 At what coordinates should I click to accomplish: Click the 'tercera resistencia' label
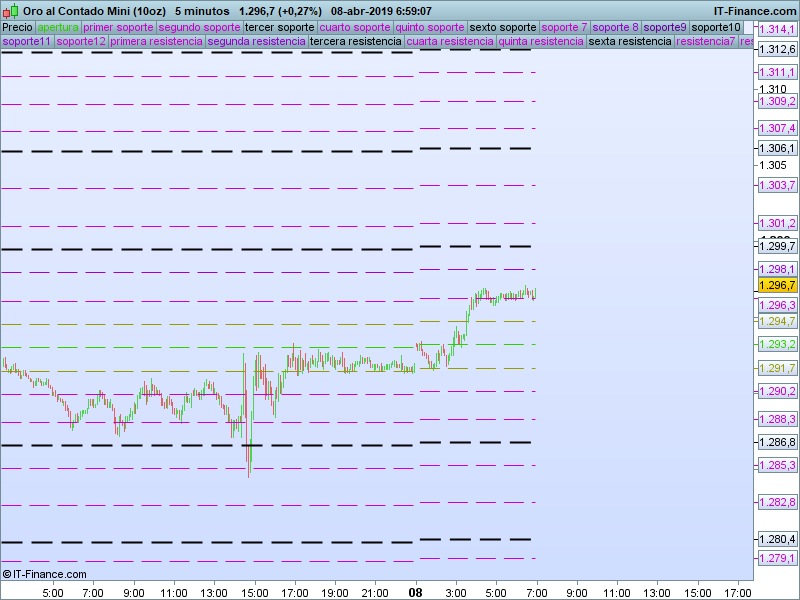click(356, 42)
